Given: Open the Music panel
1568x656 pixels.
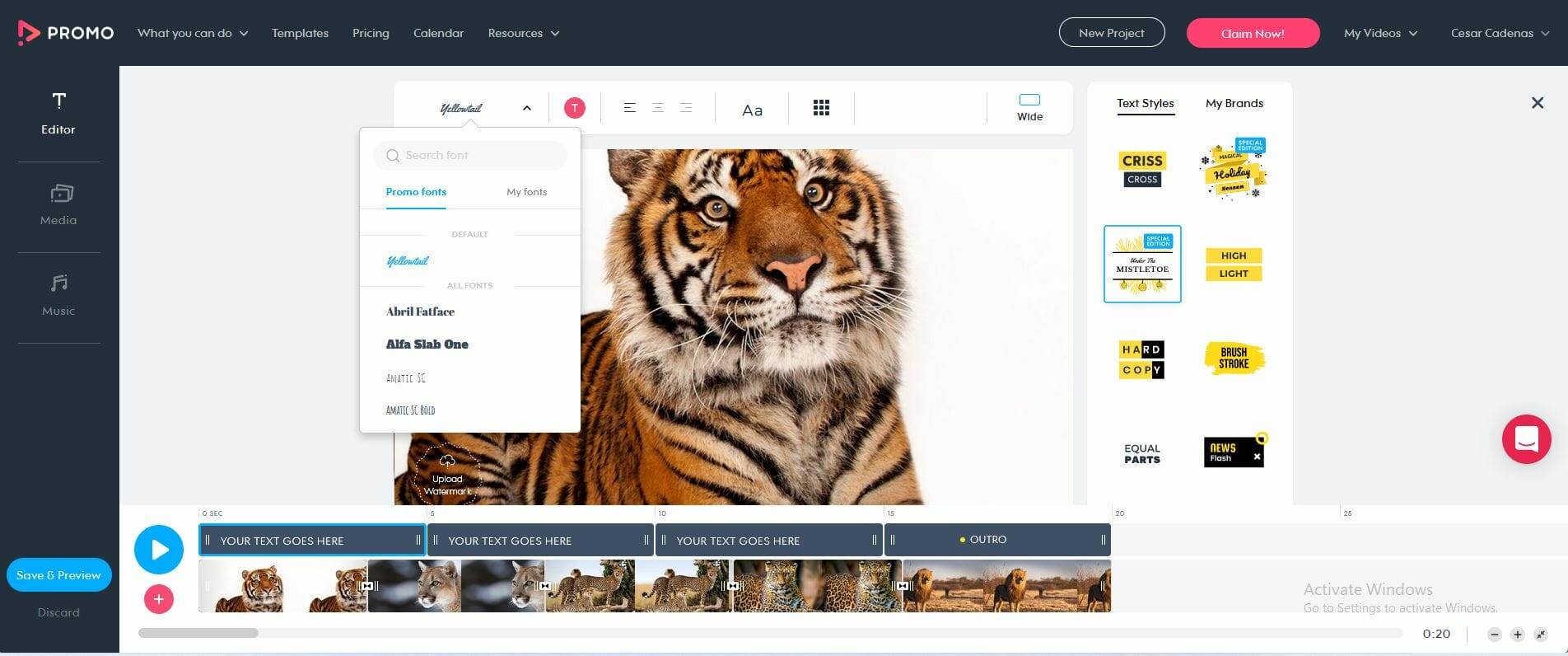Looking at the screenshot, I should tap(58, 296).
